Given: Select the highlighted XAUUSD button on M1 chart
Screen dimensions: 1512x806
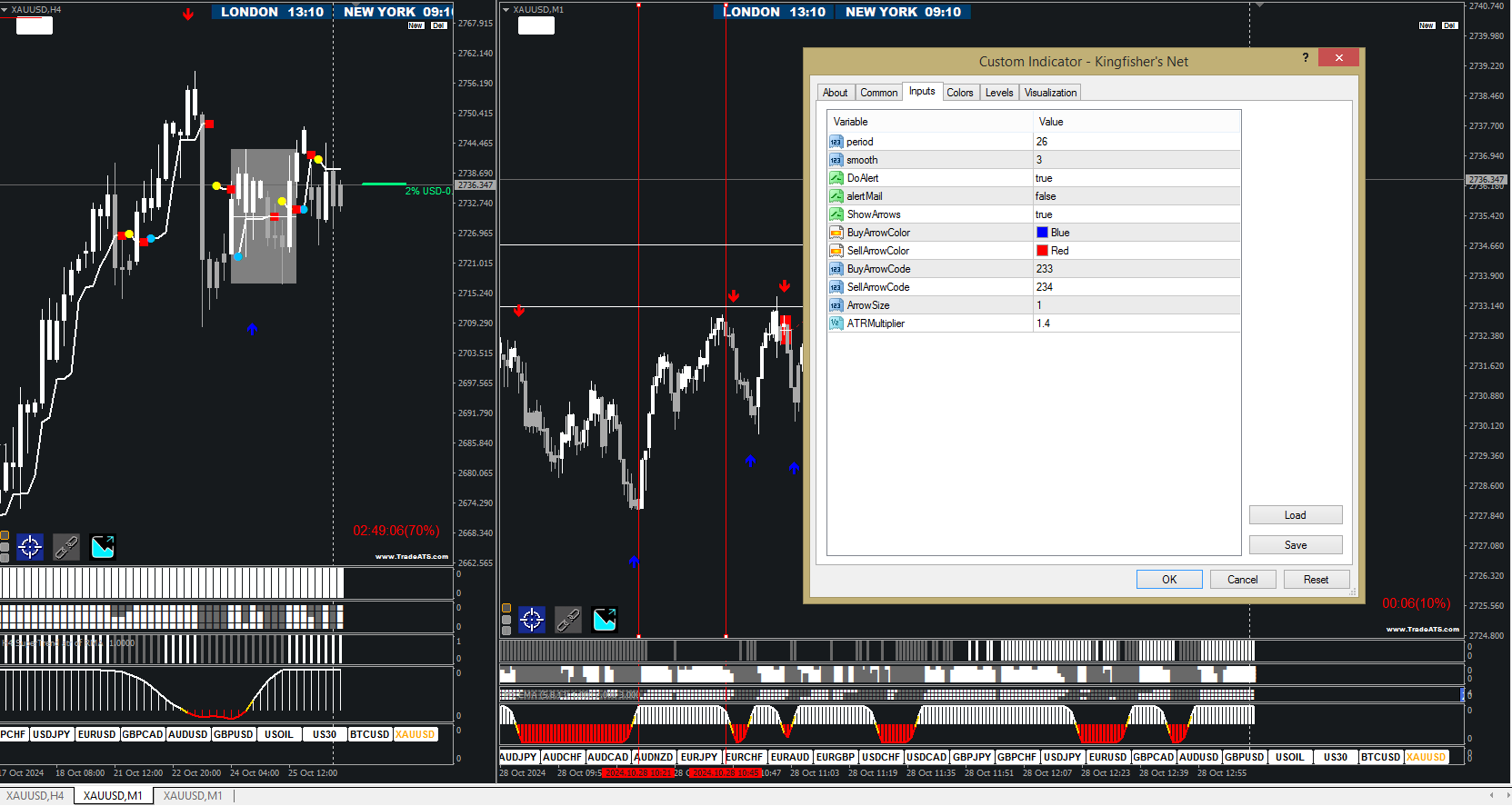Looking at the screenshot, I should pyautogui.click(x=1427, y=757).
